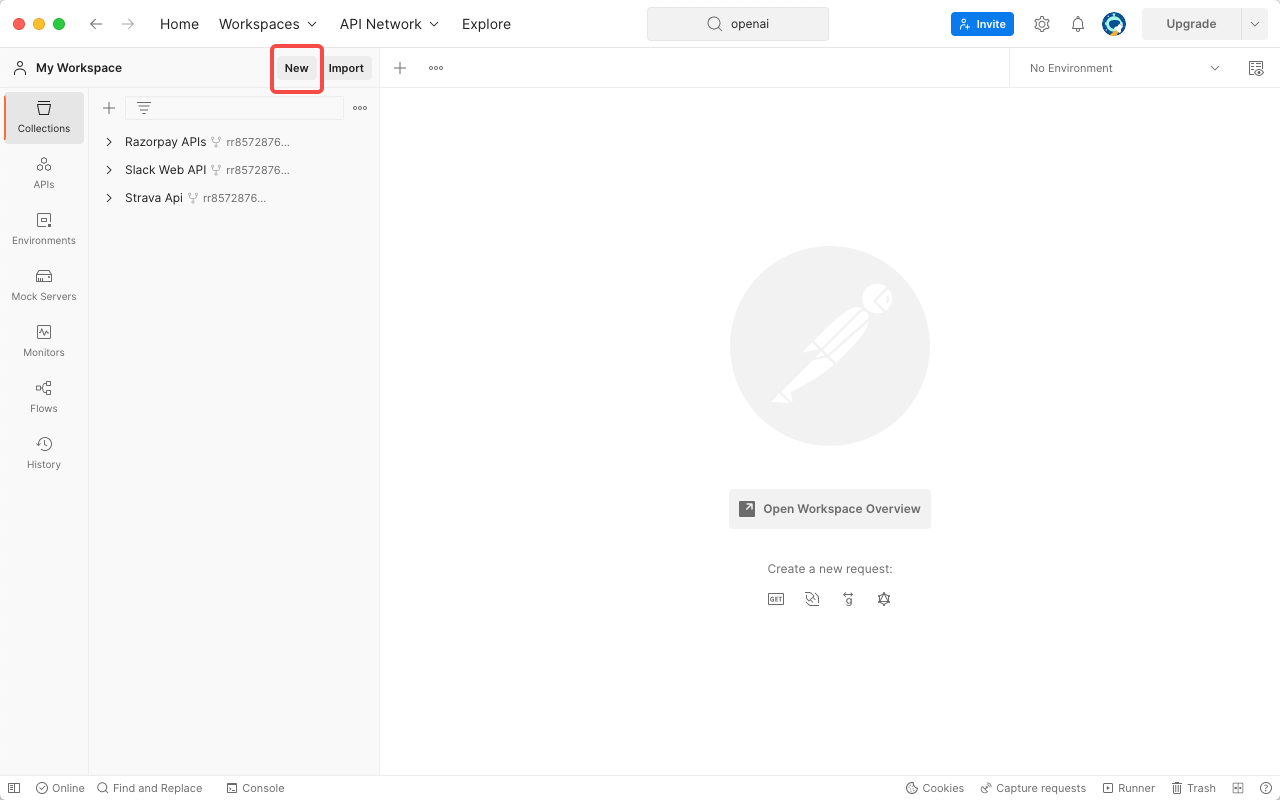
Task: Create a new WebSocket request
Action: tap(812, 598)
